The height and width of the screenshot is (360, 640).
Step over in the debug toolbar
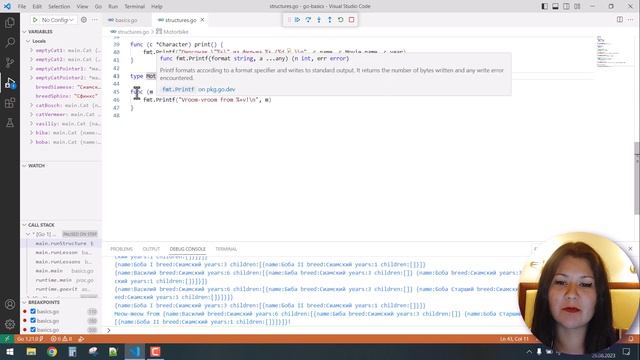point(308,20)
